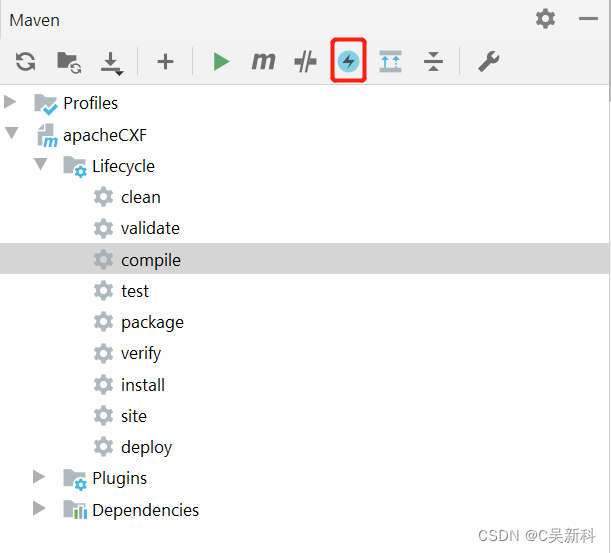Collapse all tree nodes icon
The image size is (611, 553).
(x=433, y=62)
